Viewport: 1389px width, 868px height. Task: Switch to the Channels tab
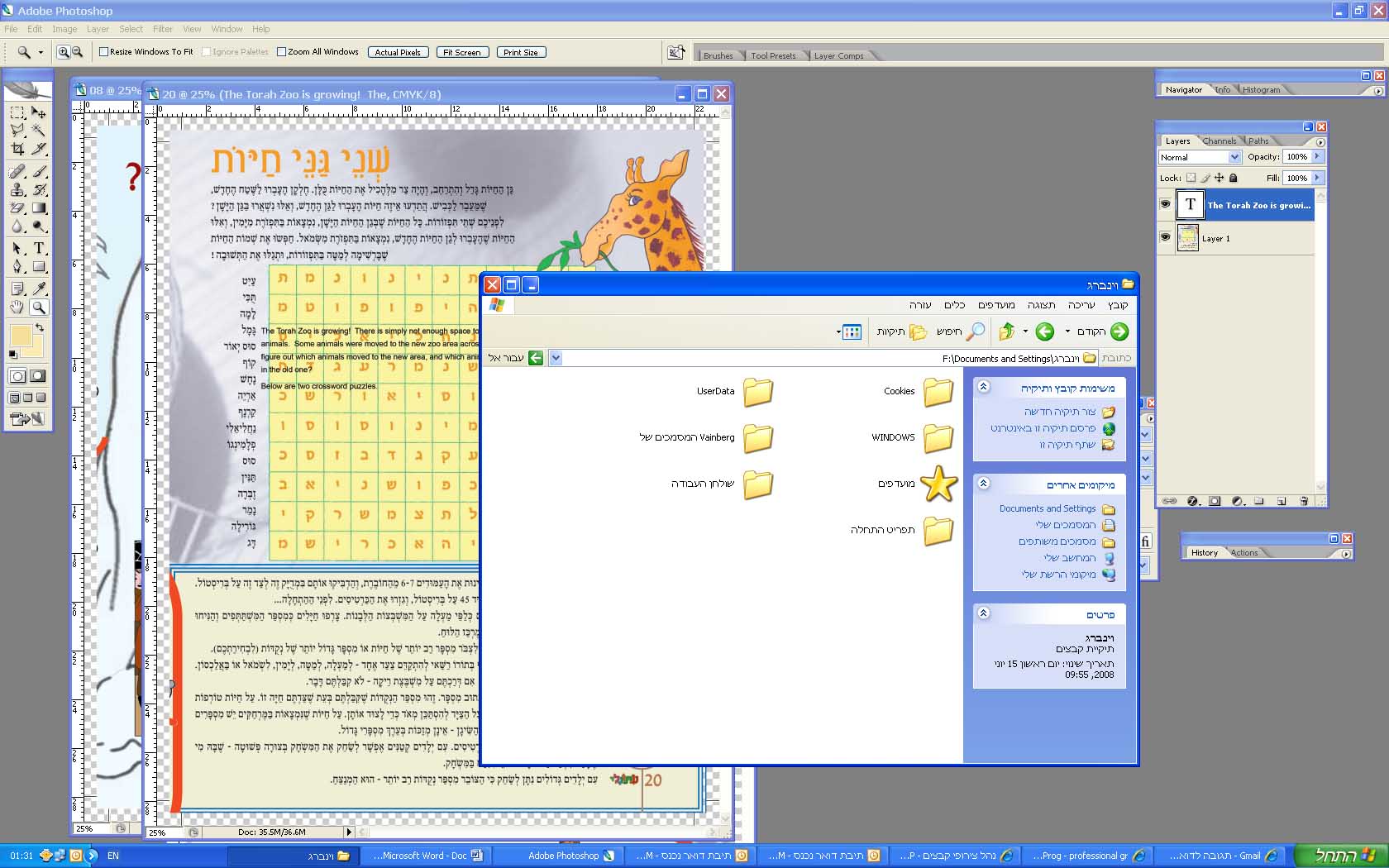(1220, 141)
